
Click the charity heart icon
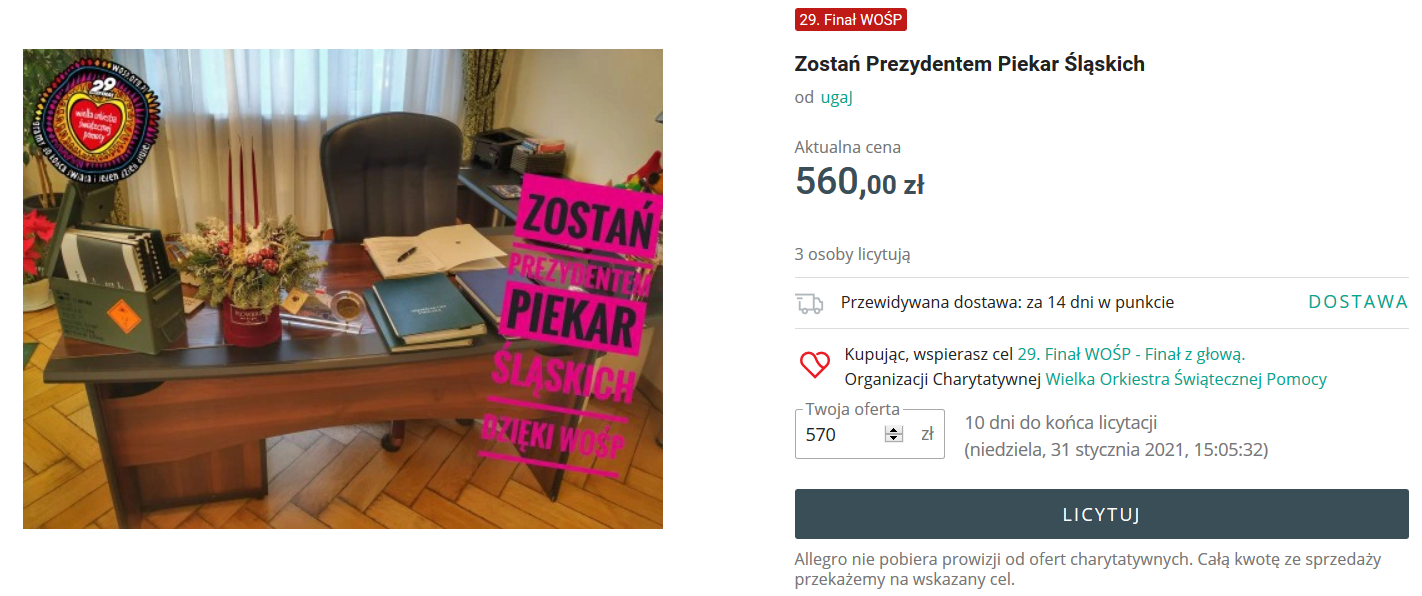point(815,365)
